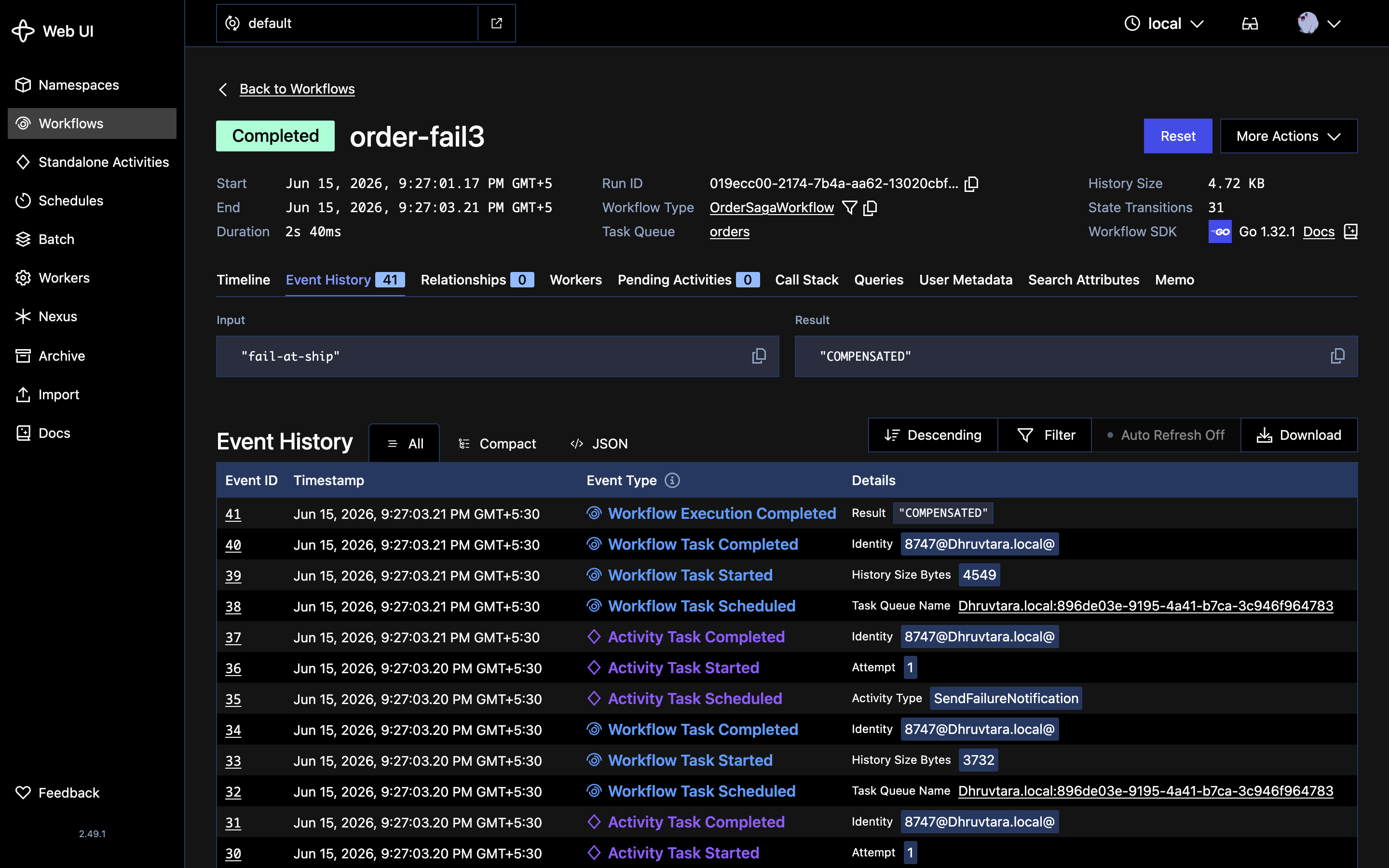Image resolution: width=1389 pixels, height=868 pixels.
Task: Open the user avatar menu
Action: pyautogui.click(x=1319, y=24)
